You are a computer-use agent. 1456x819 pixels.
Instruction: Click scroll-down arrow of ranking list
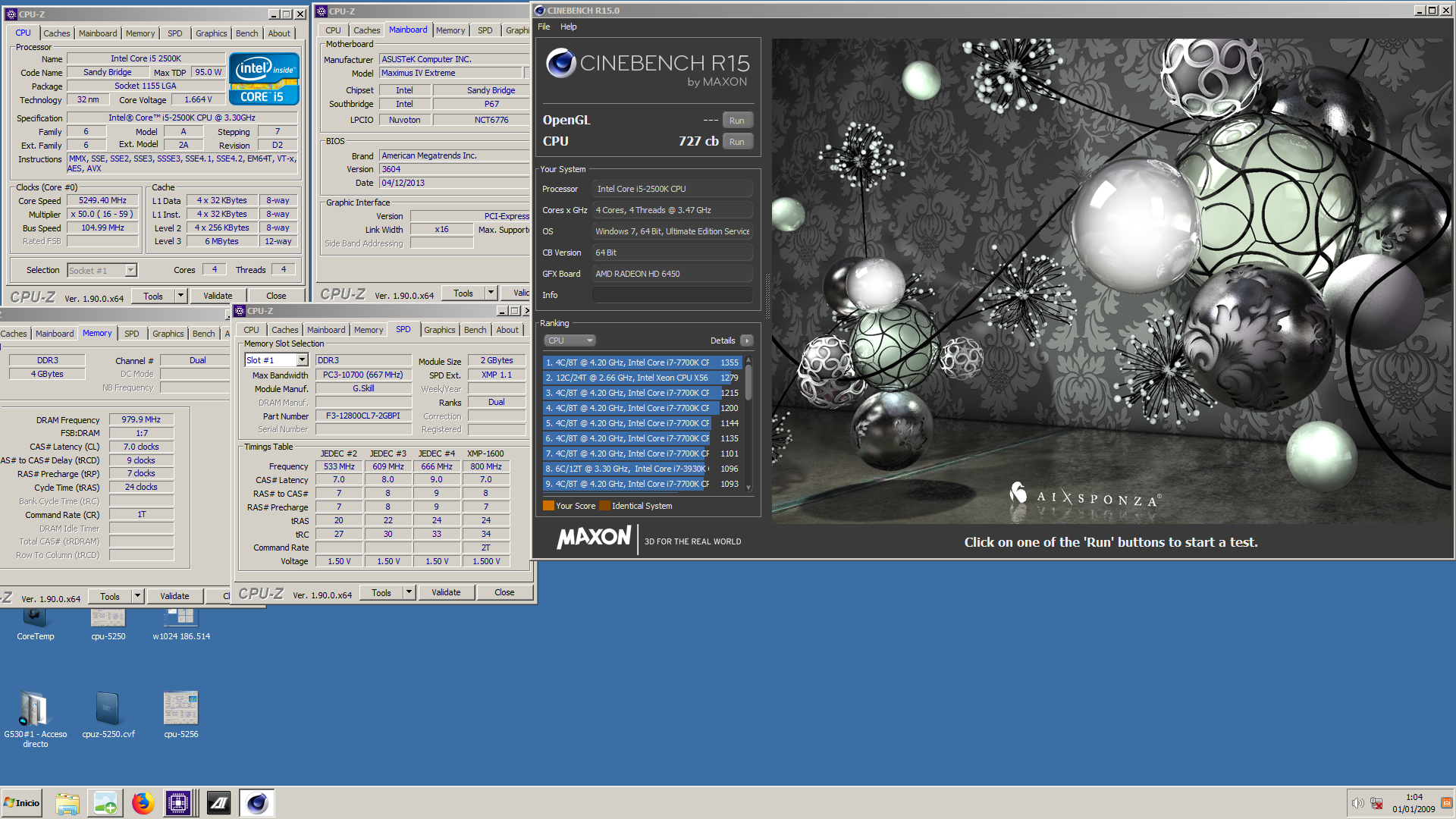(x=748, y=488)
